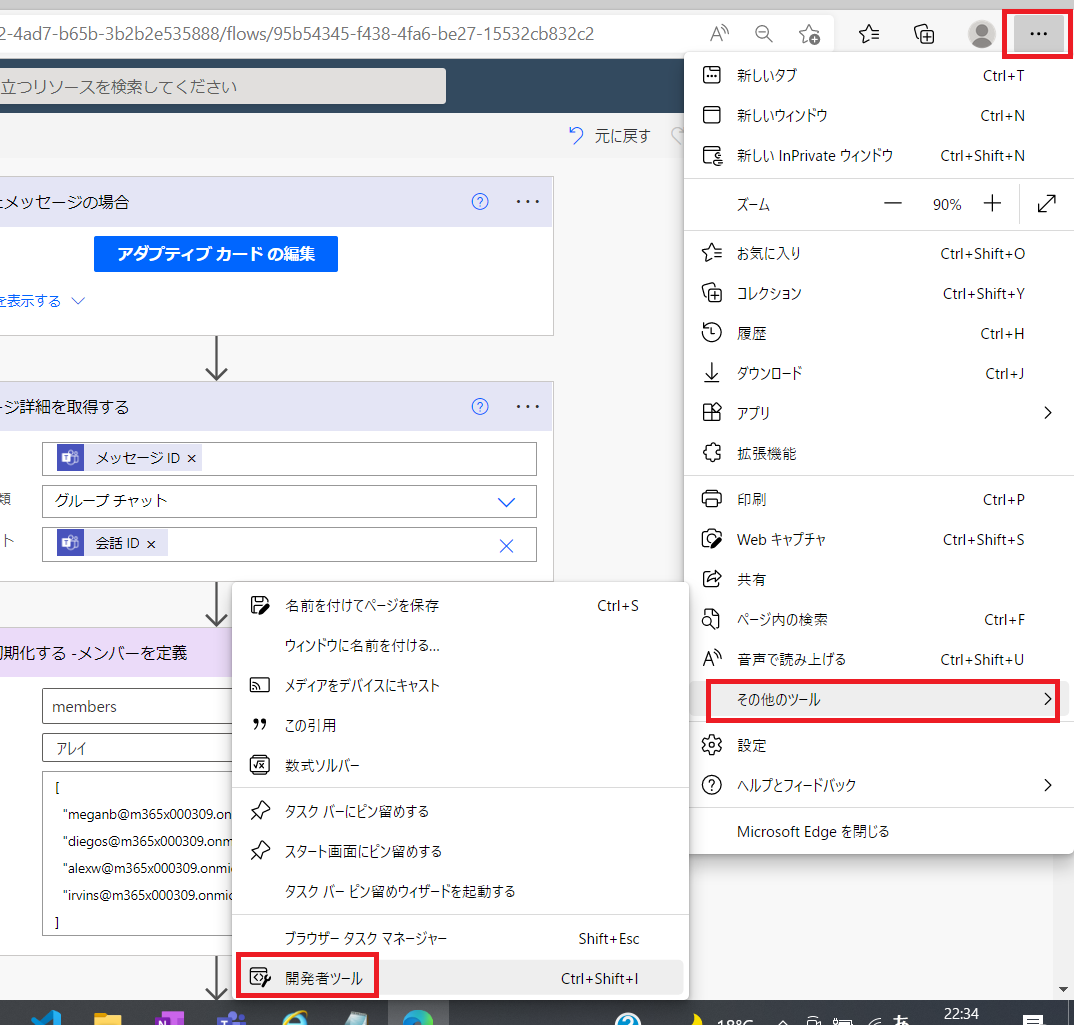This screenshot has width=1074, height=1025.
Task: Click the Read aloud icon in address bar
Action: [x=719, y=34]
